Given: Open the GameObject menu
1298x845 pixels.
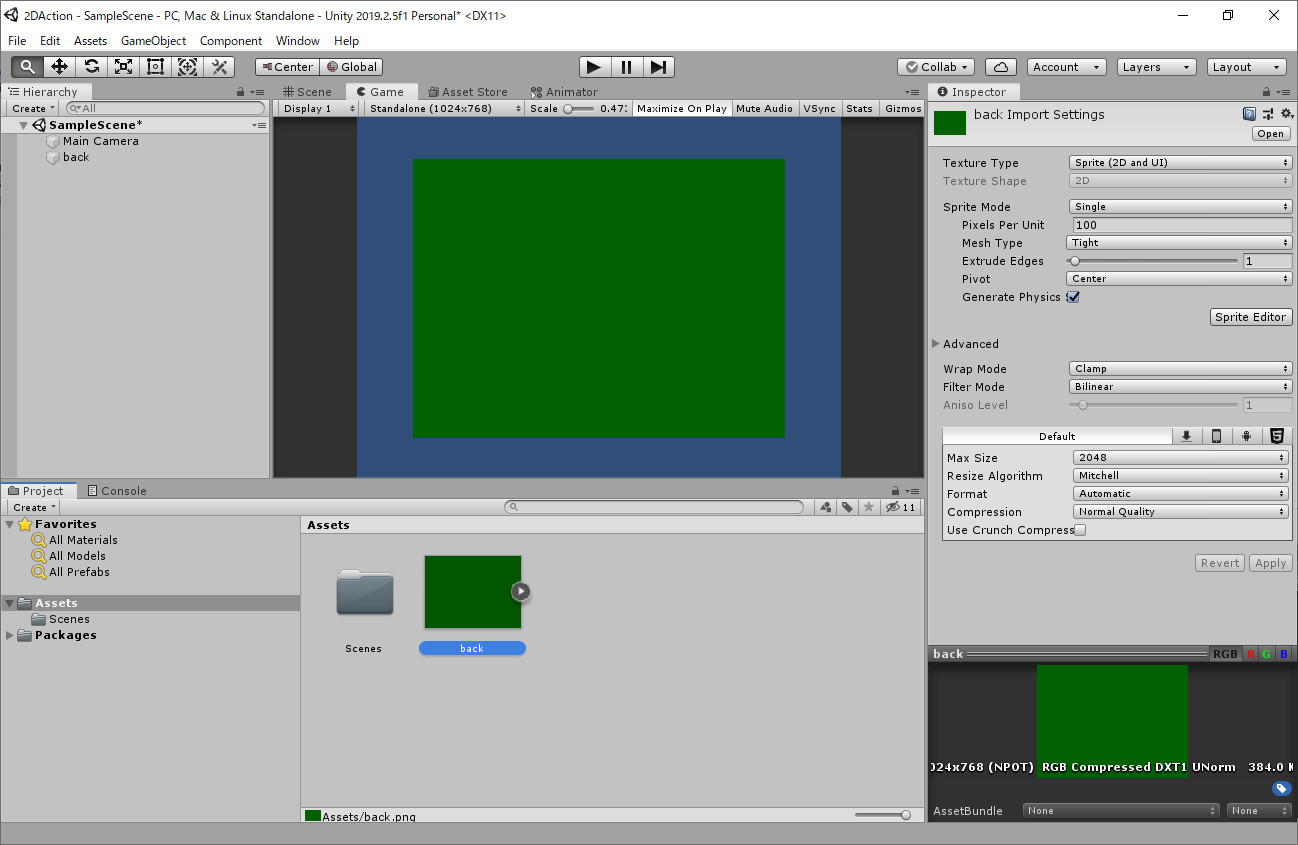Looking at the screenshot, I should point(153,41).
